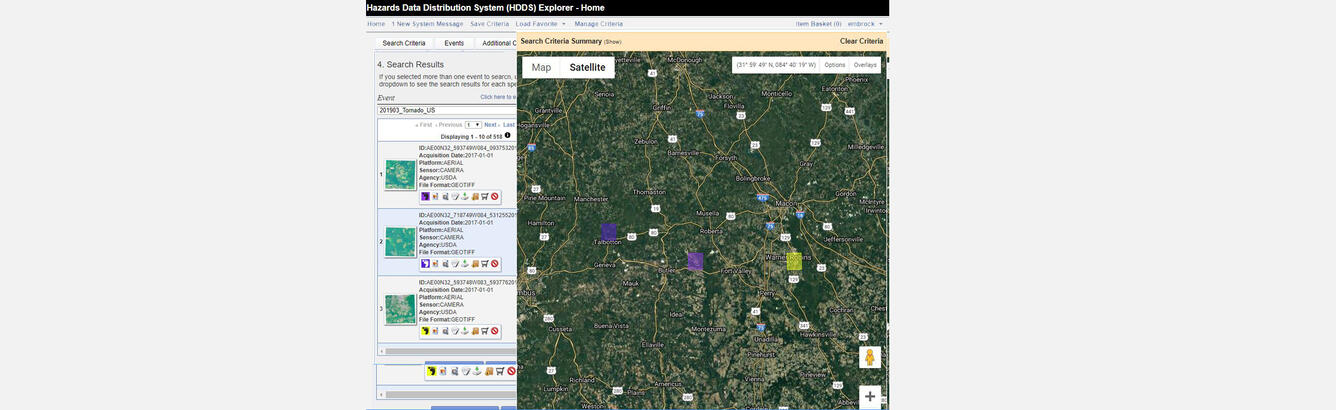Open the map Overlays menu
1336x410 pixels.
tap(865, 65)
